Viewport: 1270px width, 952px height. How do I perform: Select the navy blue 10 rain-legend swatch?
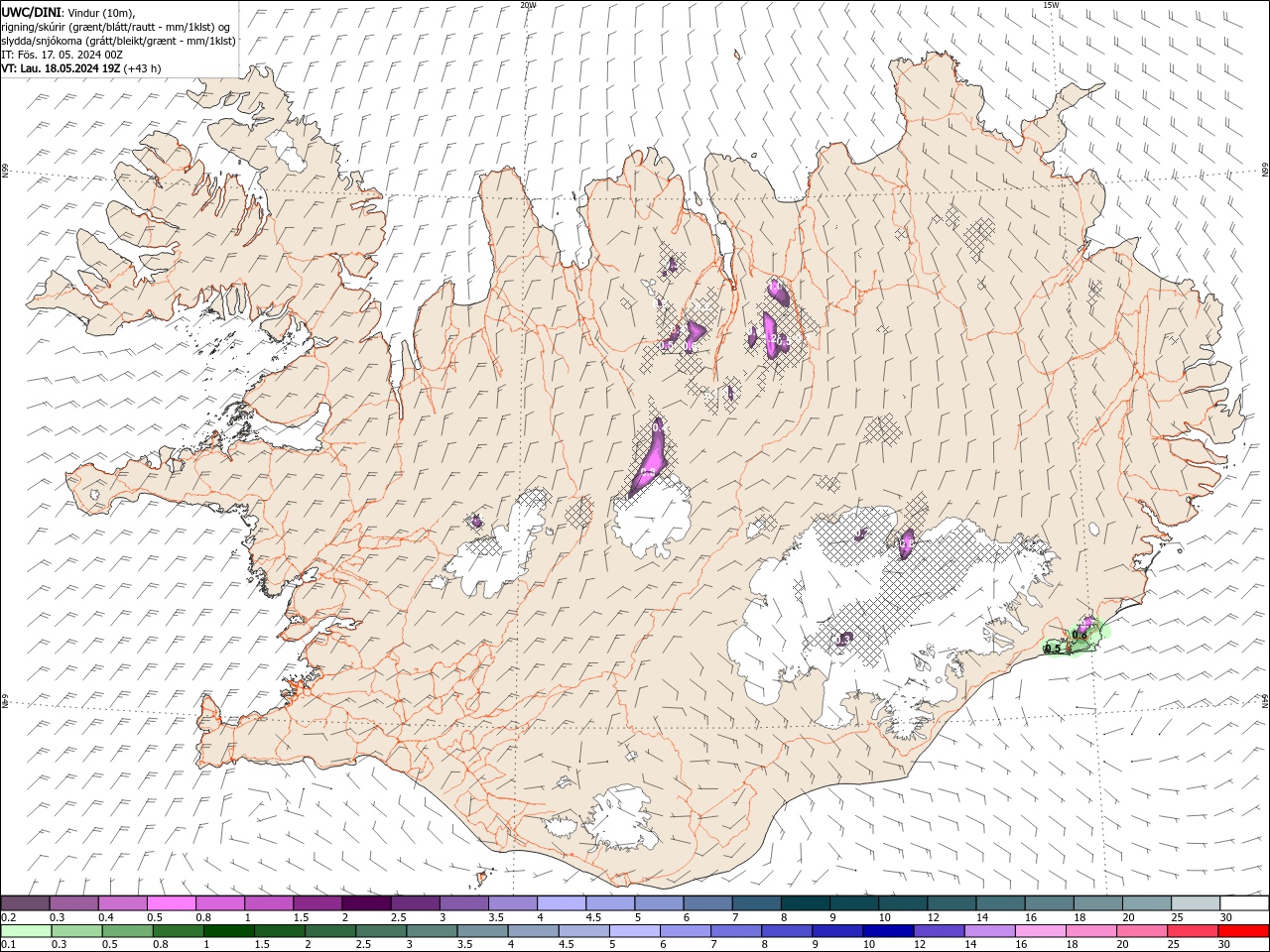click(x=888, y=931)
